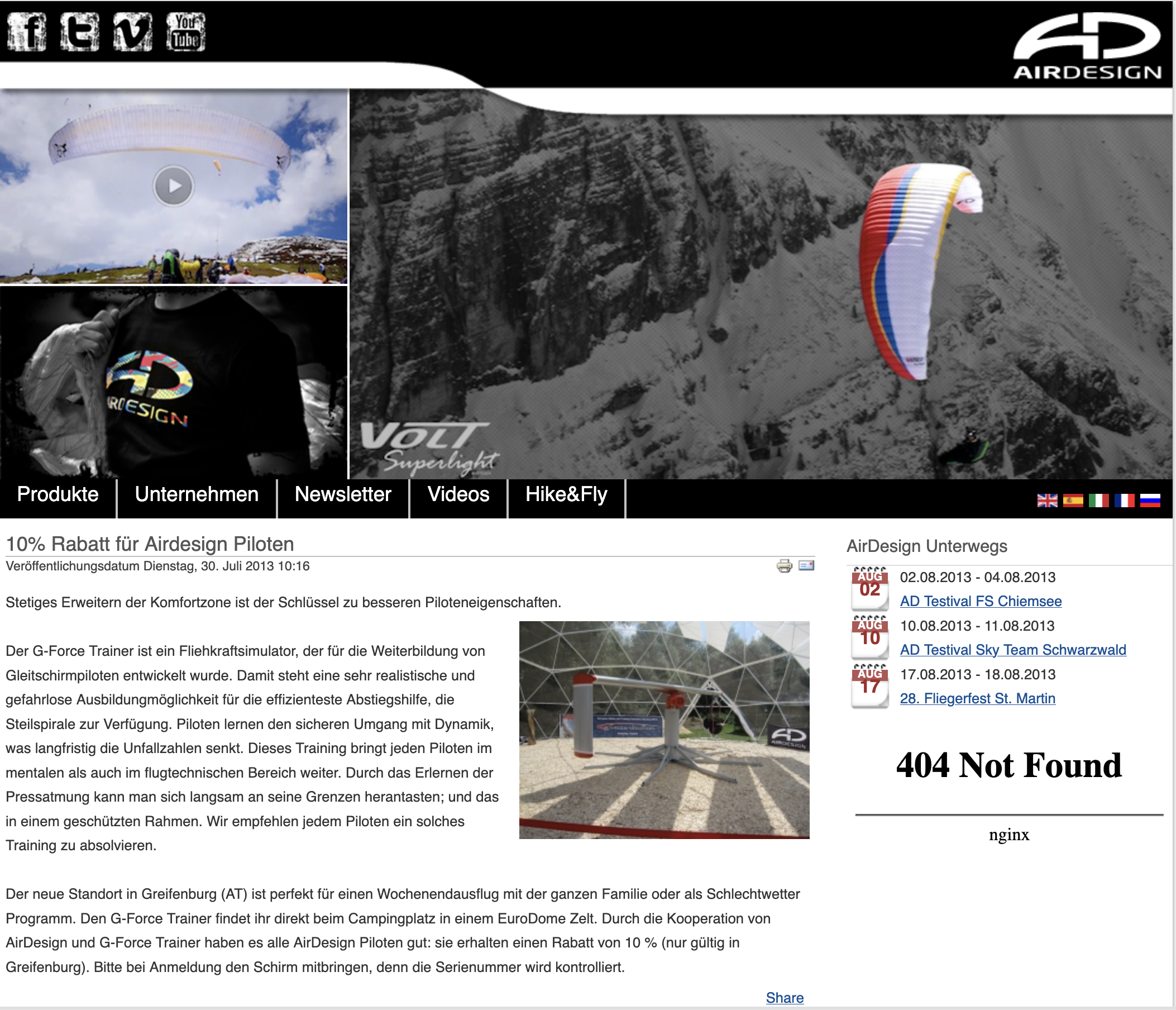Click the date '10.08.2013 - 11.08.2013'
Image resolution: width=1176 pixels, height=1010 pixels.
[x=977, y=626]
